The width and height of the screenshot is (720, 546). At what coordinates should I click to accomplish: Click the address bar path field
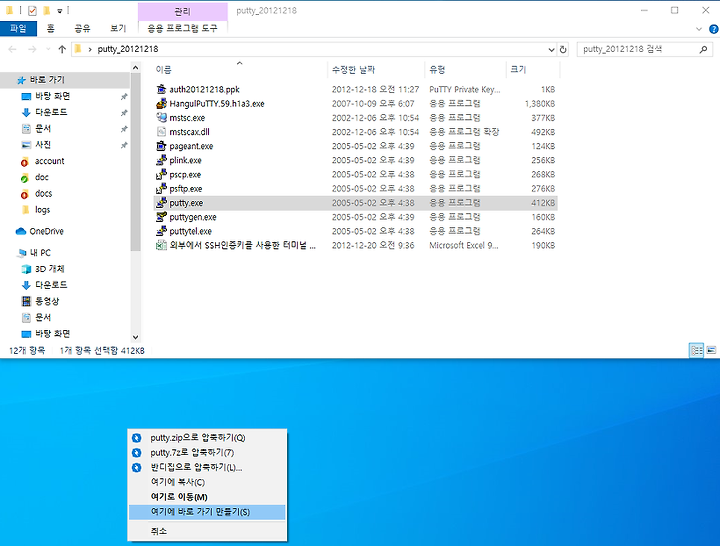(314, 49)
